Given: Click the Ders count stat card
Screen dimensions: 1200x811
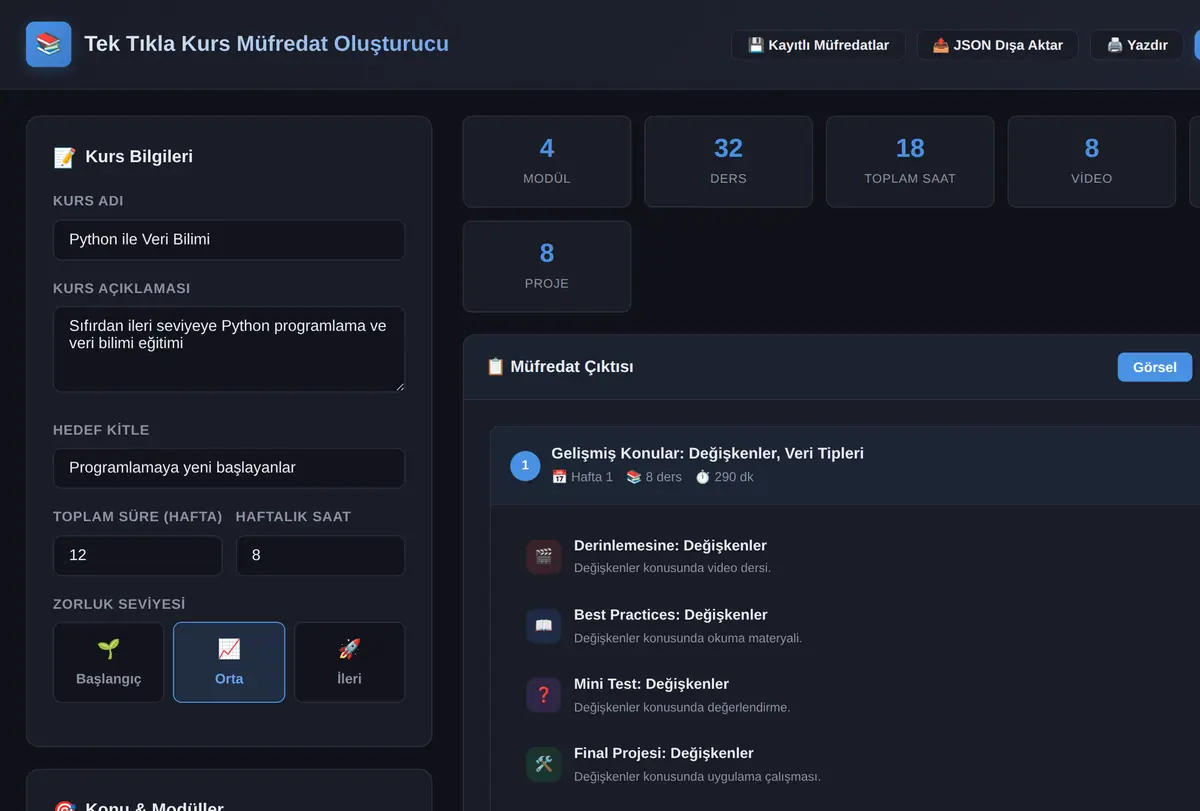Looking at the screenshot, I should click(x=728, y=162).
